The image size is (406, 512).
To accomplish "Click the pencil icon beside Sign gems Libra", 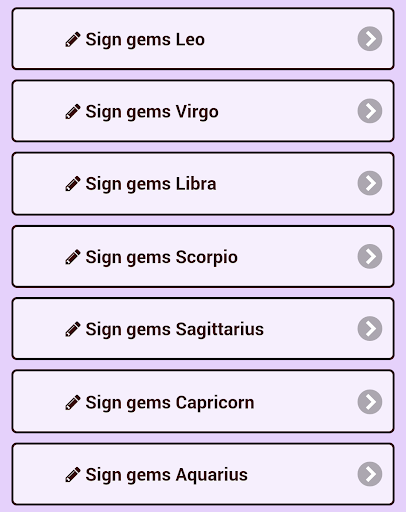I will click(73, 184).
